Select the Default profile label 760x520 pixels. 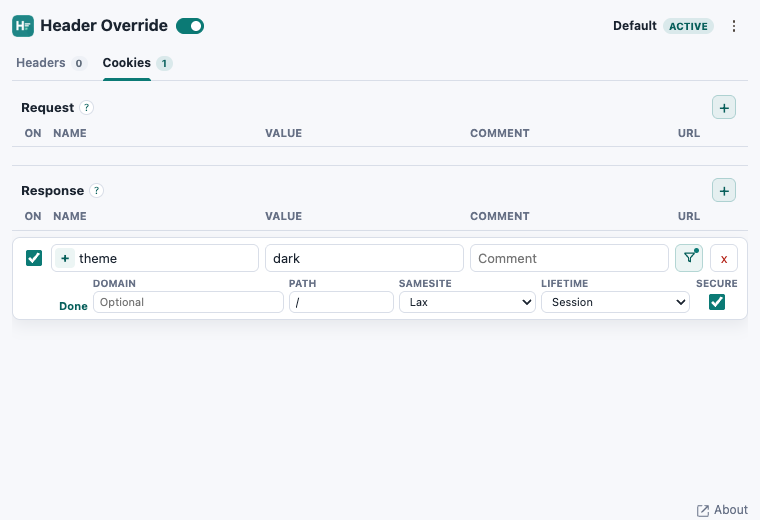click(x=634, y=26)
